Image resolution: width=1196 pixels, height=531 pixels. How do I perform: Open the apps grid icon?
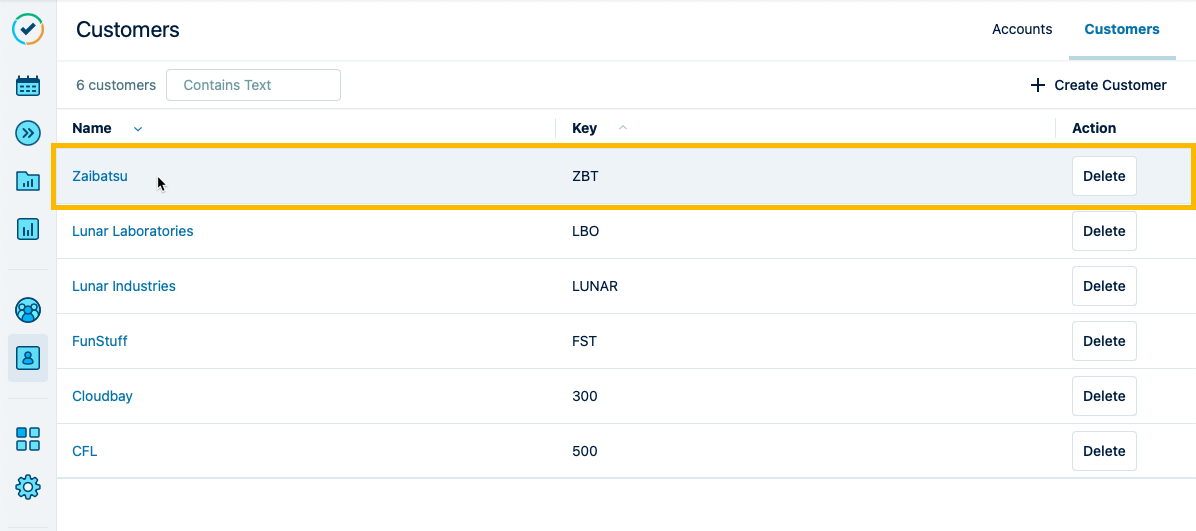[28, 439]
